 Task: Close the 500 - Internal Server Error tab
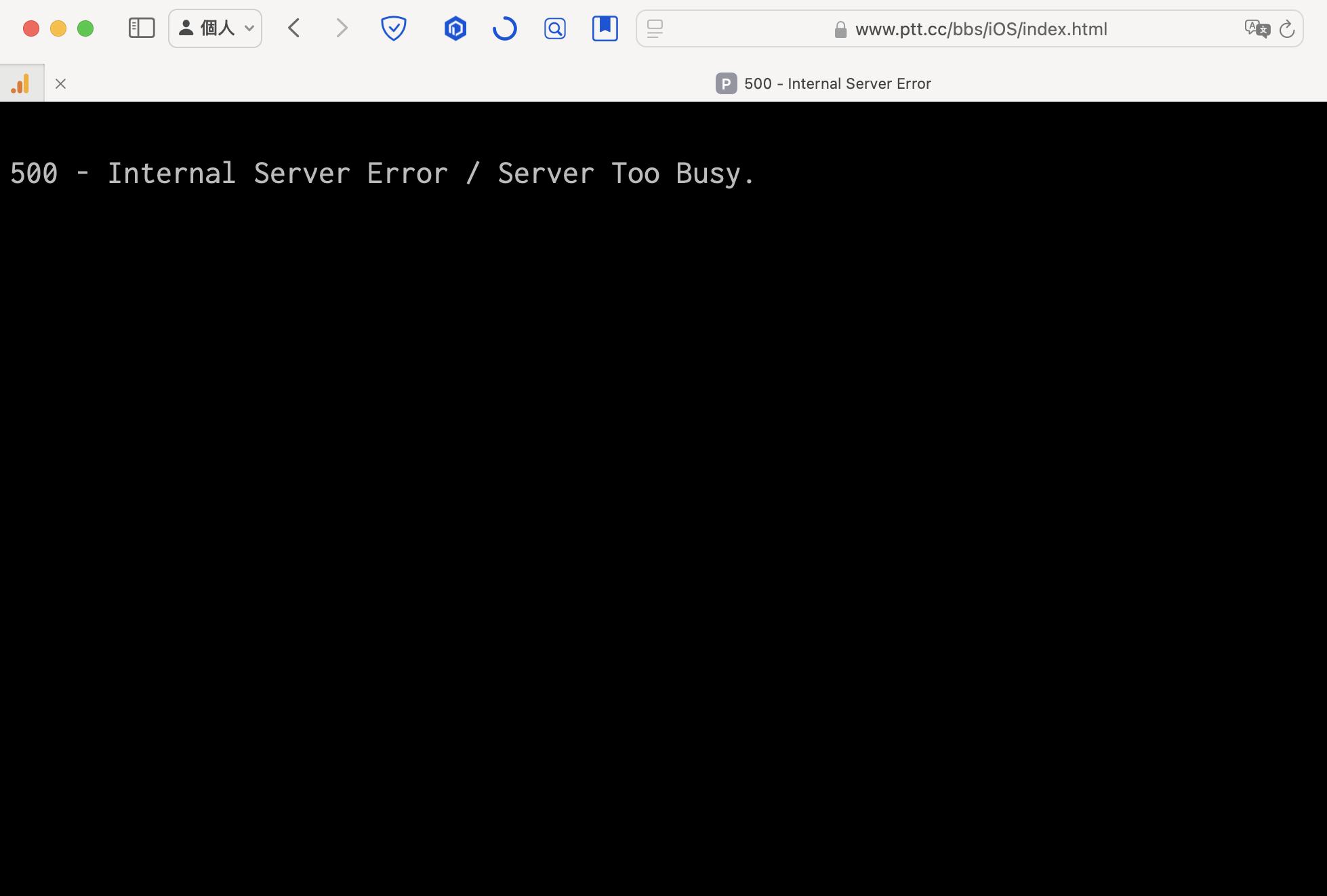click(x=60, y=84)
